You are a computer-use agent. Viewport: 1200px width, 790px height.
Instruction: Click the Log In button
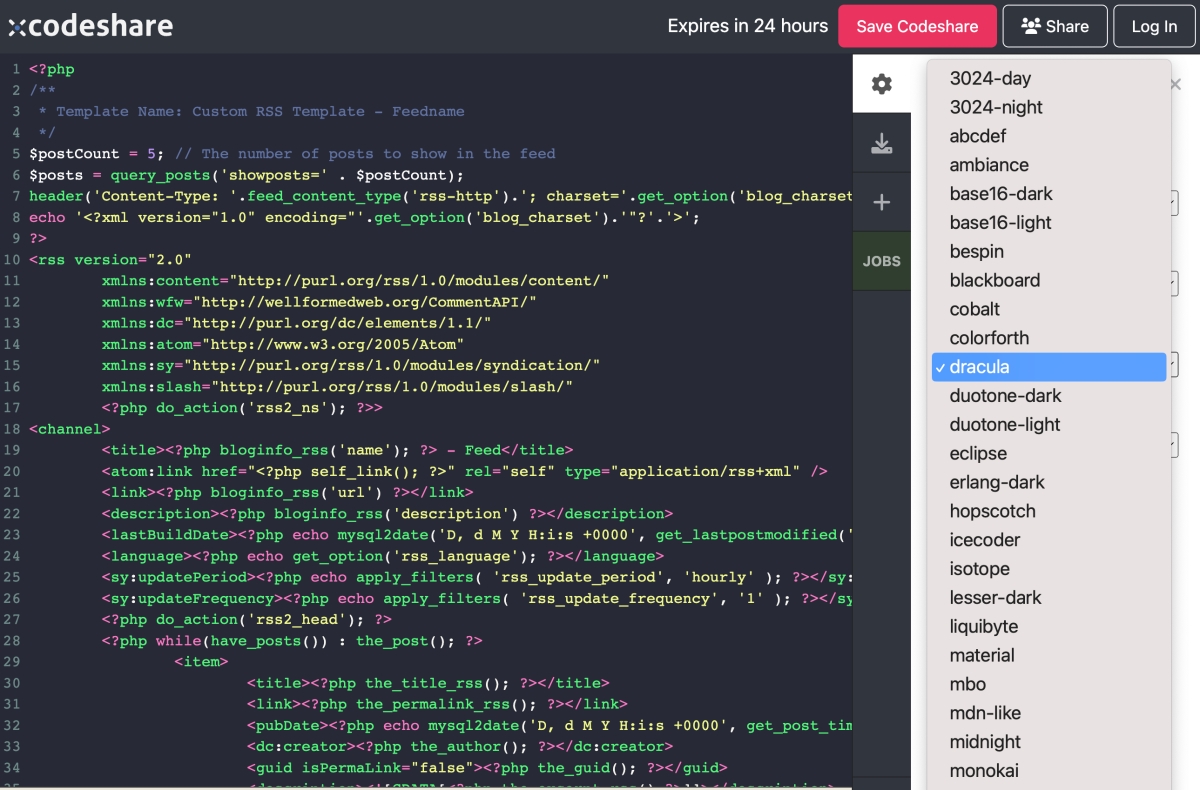tap(1154, 26)
